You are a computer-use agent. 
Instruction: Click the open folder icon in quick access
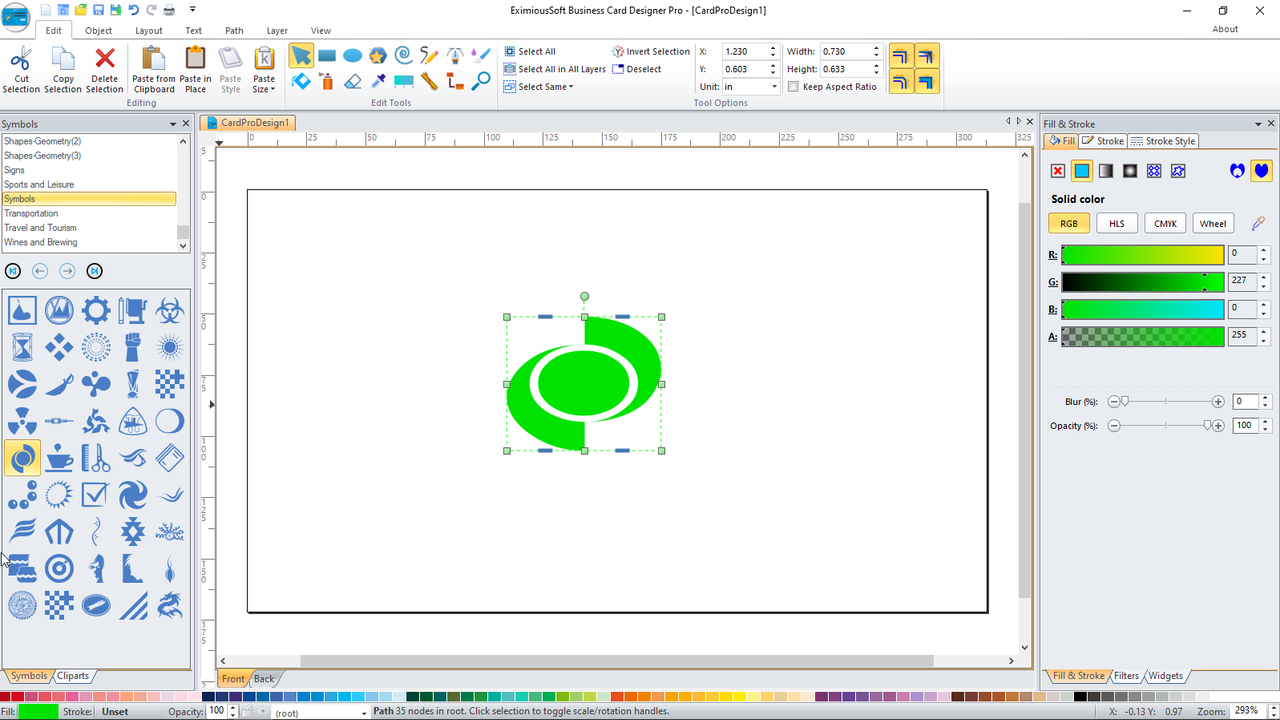click(80, 10)
